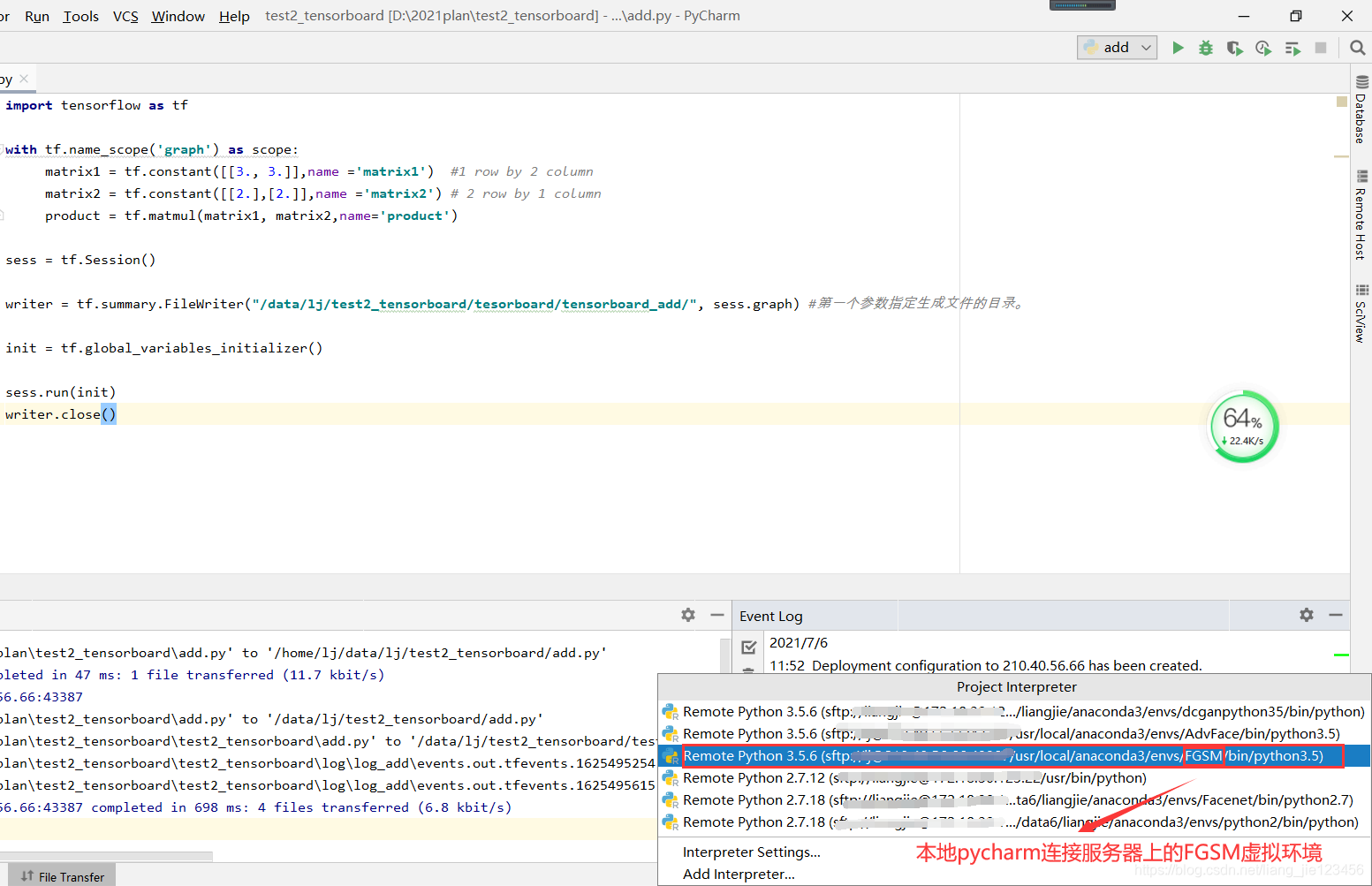Click the sess.run(init) line
This screenshot has width=1372, height=886.
click(60, 392)
